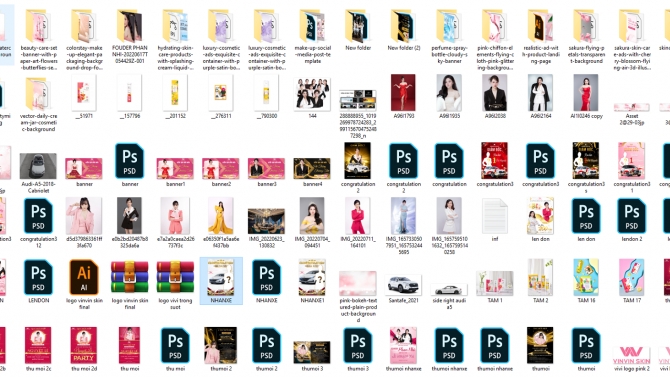This screenshot has height=377, width=670.
Task: Select the __157796 image thumbnail
Action: tap(129, 93)
